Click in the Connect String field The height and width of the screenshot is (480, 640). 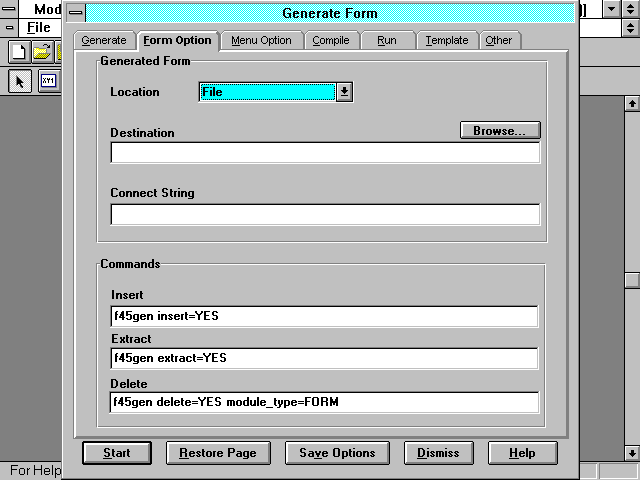[x=324, y=214]
